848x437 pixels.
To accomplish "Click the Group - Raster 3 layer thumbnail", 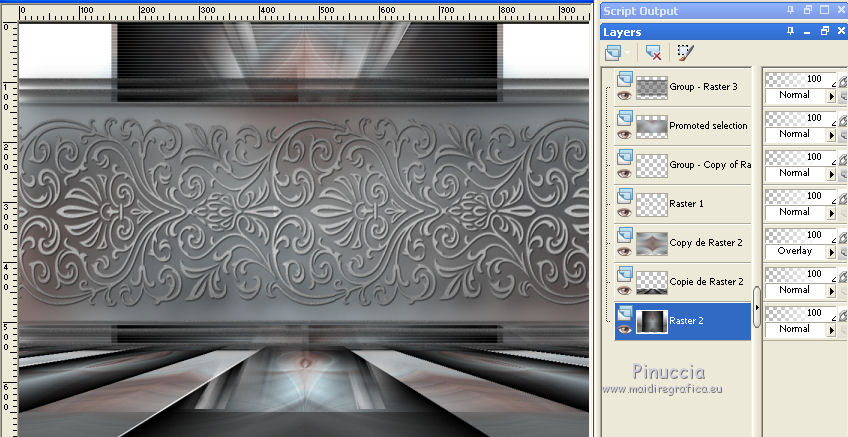I will pos(652,88).
